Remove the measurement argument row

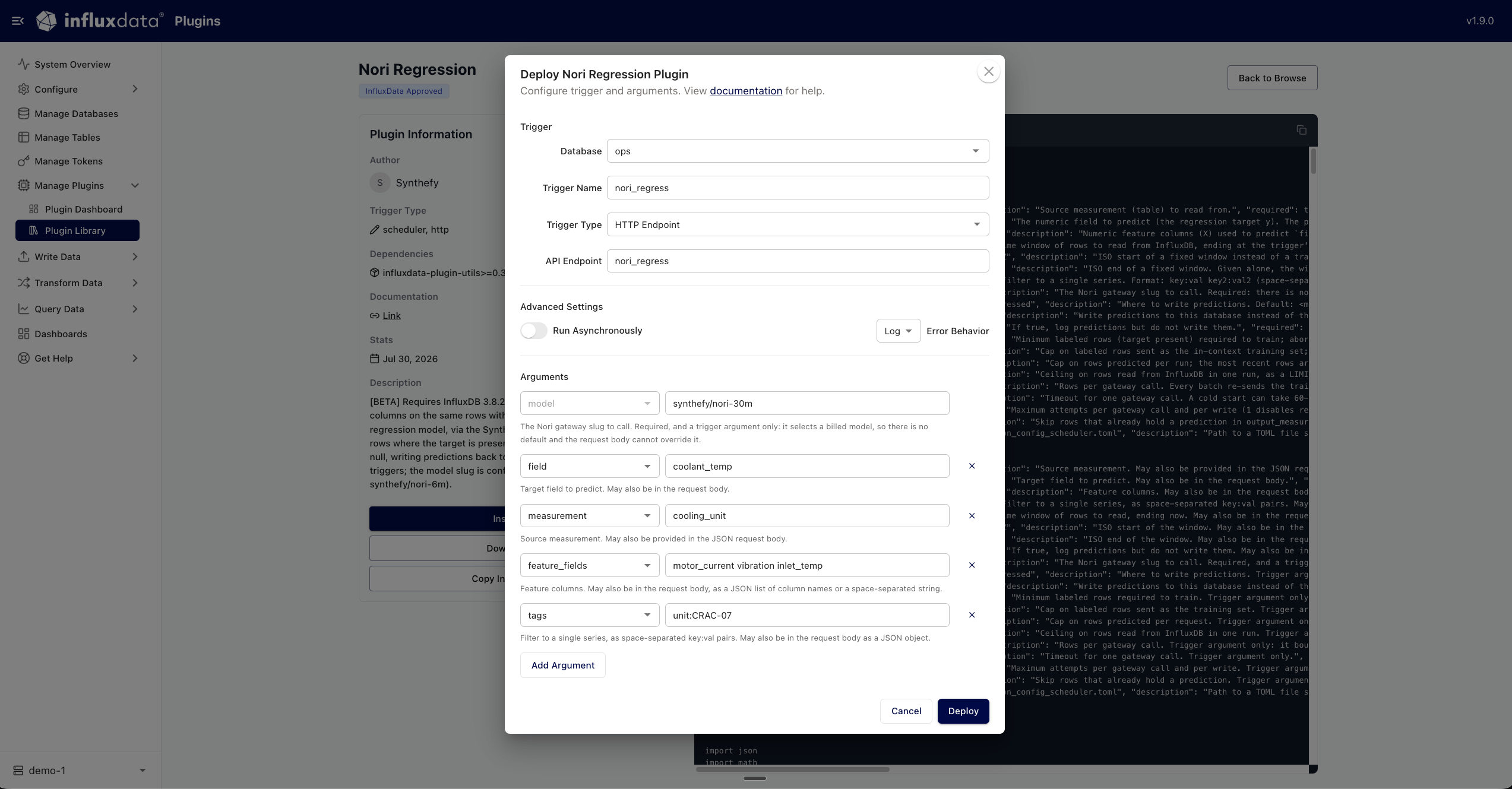tap(972, 516)
